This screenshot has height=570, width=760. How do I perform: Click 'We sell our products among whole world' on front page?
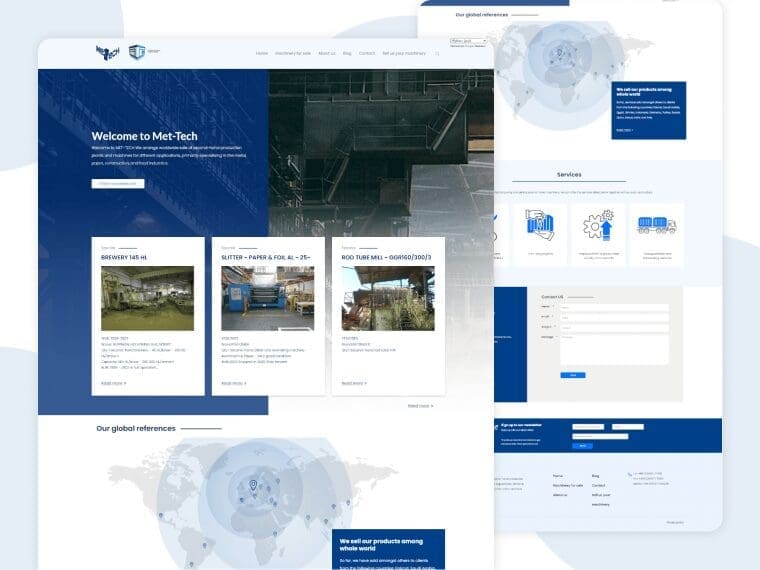381,545
